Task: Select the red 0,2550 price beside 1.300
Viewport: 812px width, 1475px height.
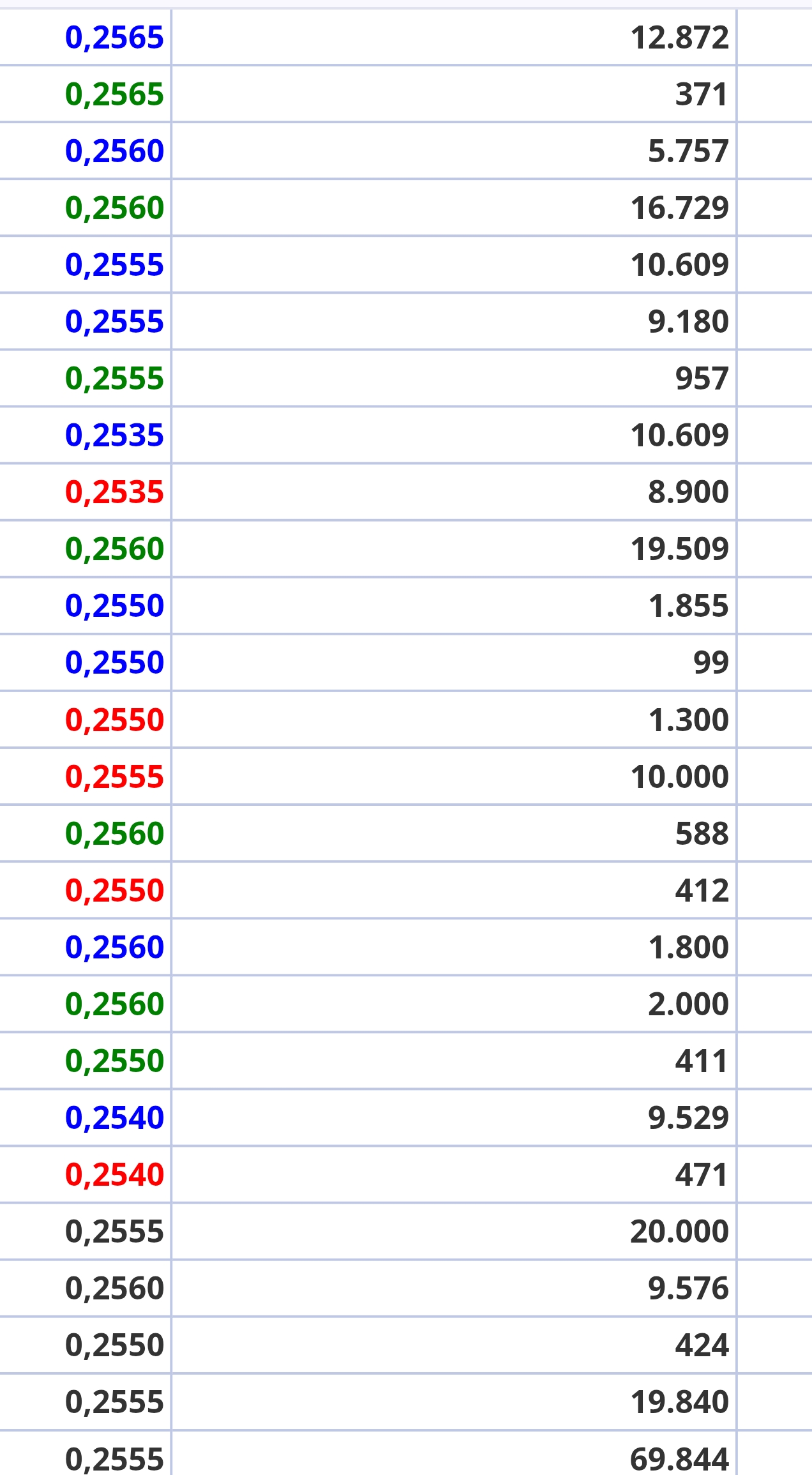Action: (114, 720)
